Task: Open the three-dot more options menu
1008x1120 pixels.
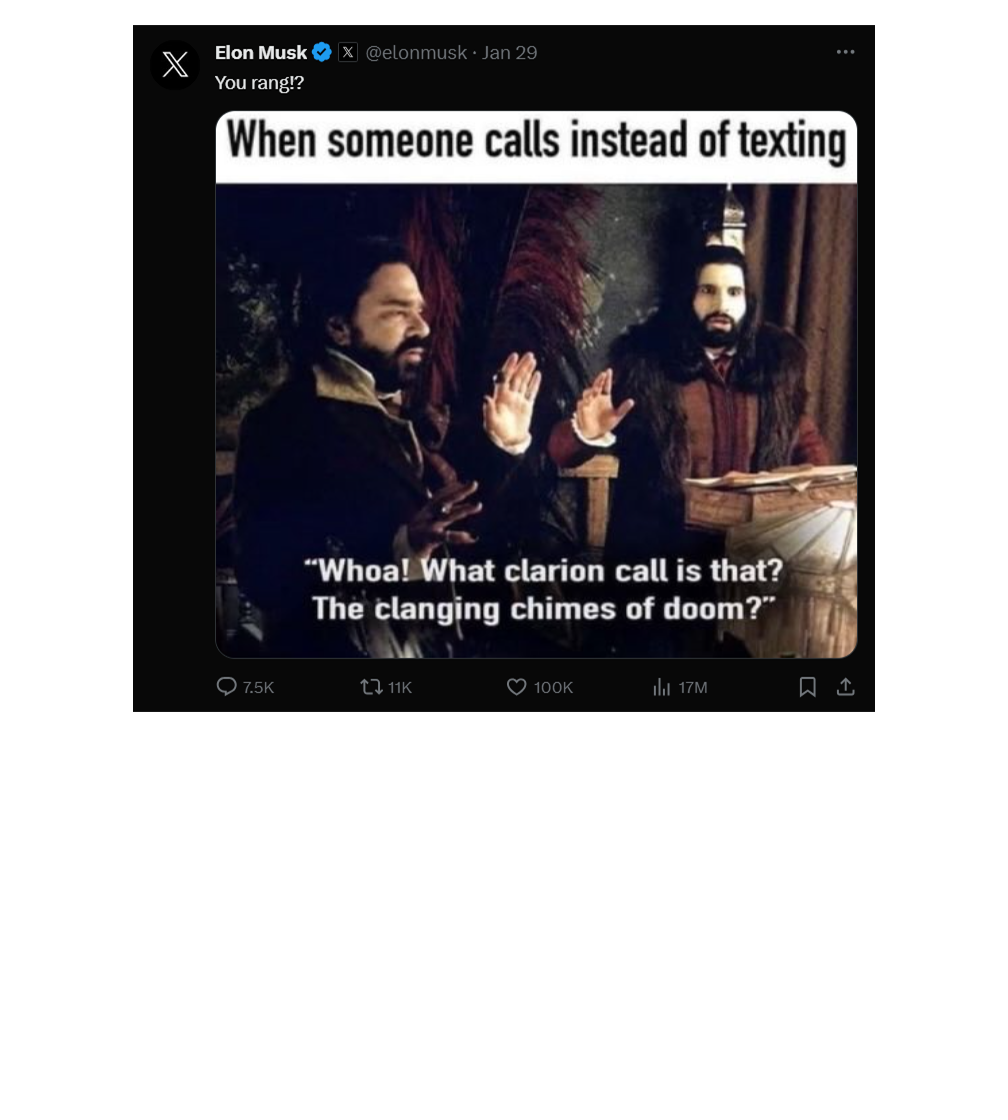Action: click(846, 51)
